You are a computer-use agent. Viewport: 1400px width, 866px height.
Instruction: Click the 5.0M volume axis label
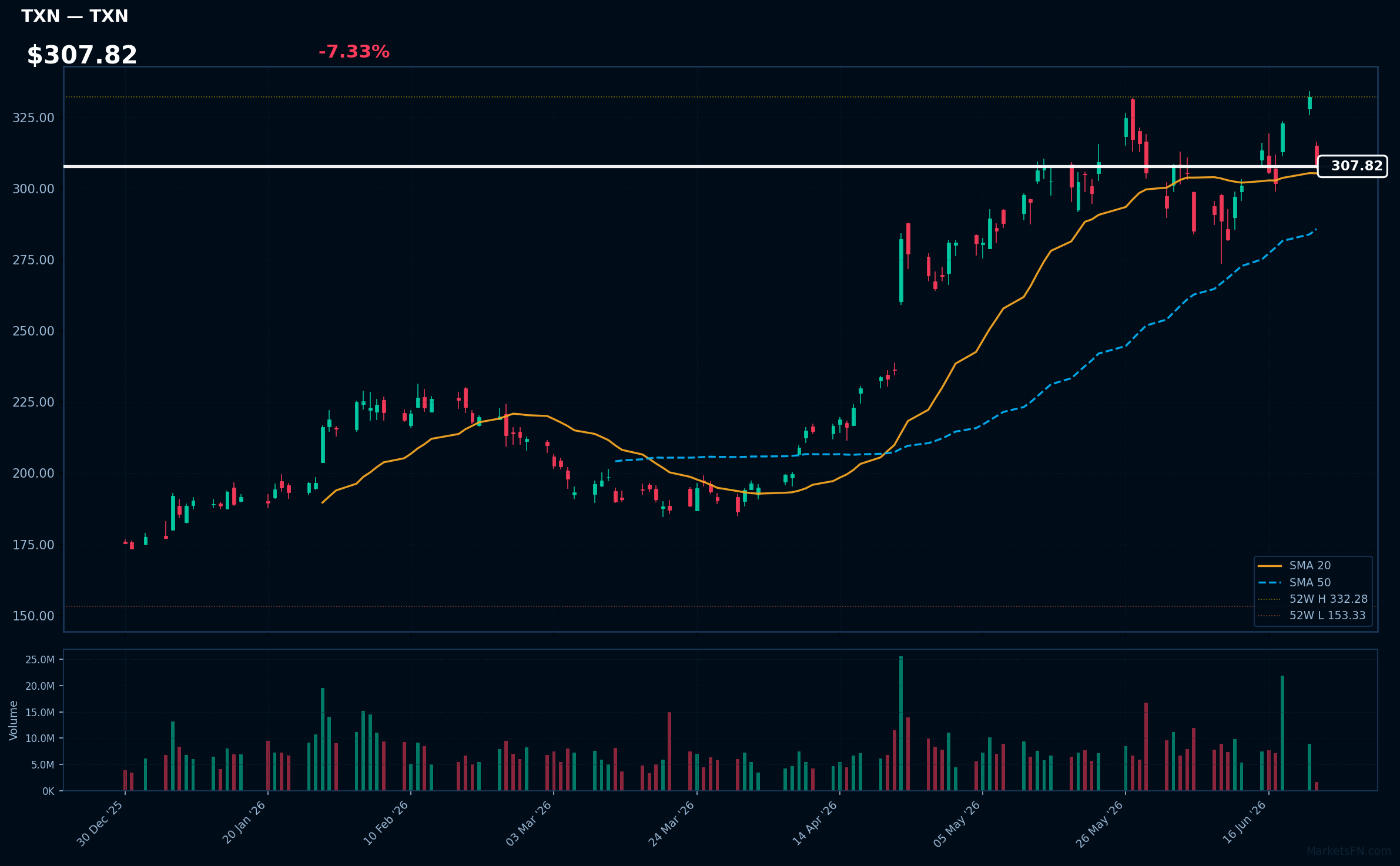click(x=43, y=765)
